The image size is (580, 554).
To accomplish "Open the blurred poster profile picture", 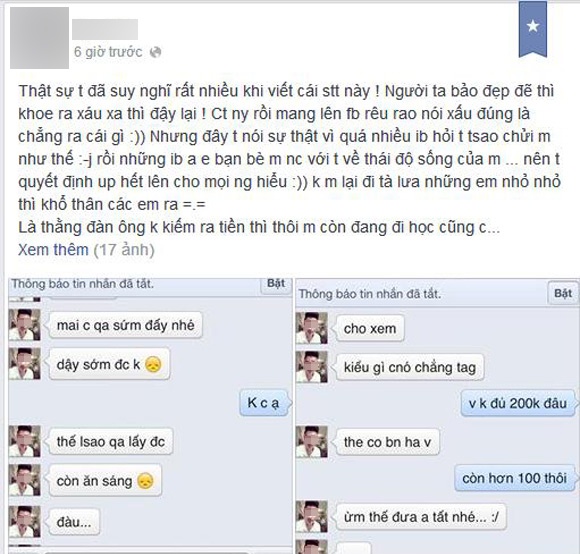I will pos(39,38).
